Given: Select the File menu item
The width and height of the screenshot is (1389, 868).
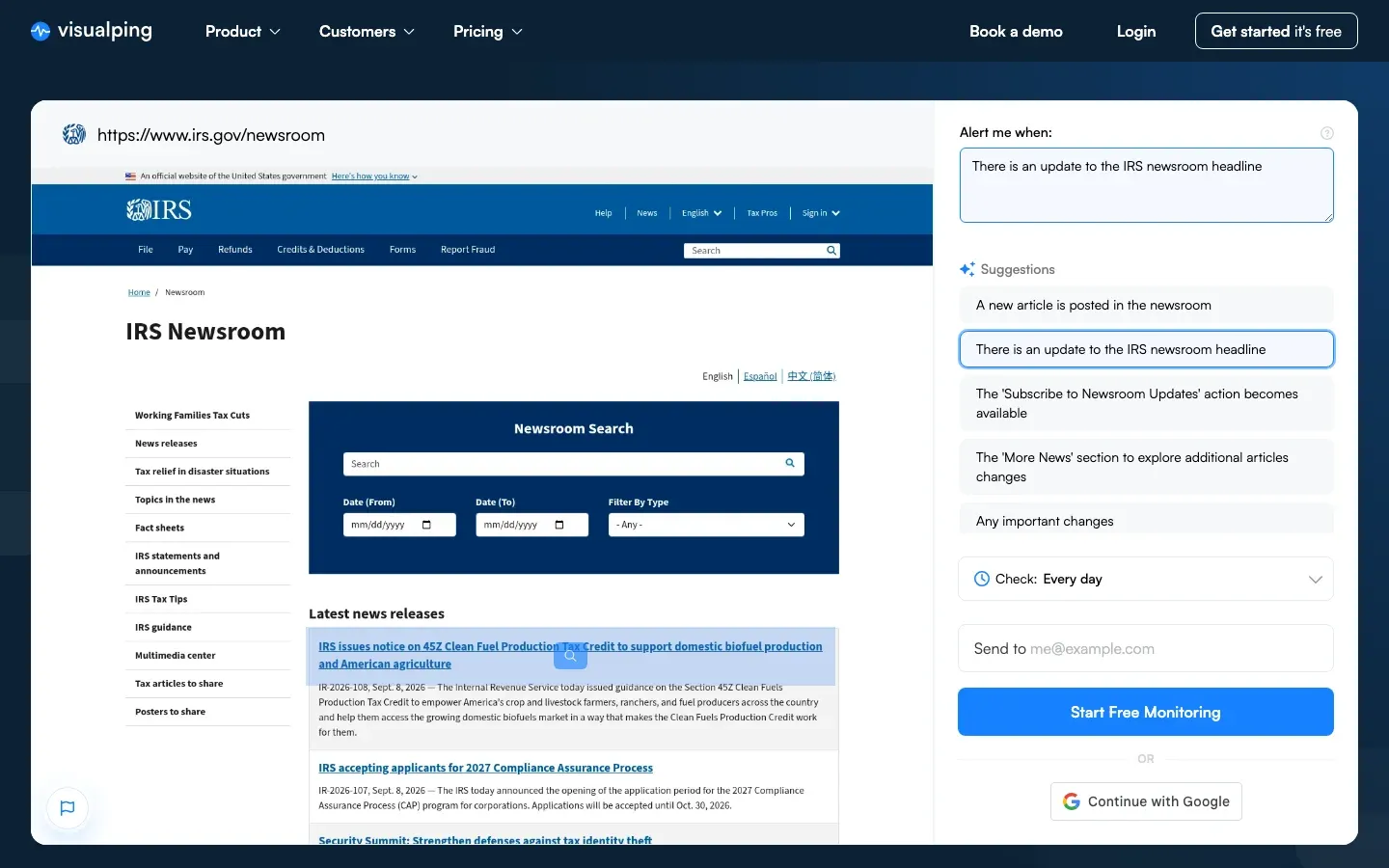Looking at the screenshot, I should (146, 250).
